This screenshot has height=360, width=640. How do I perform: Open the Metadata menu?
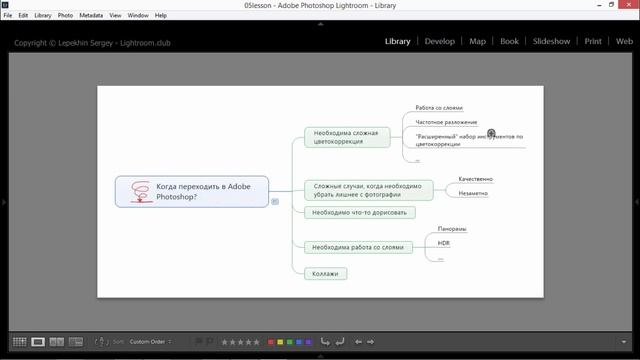click(x=91, y=16)
